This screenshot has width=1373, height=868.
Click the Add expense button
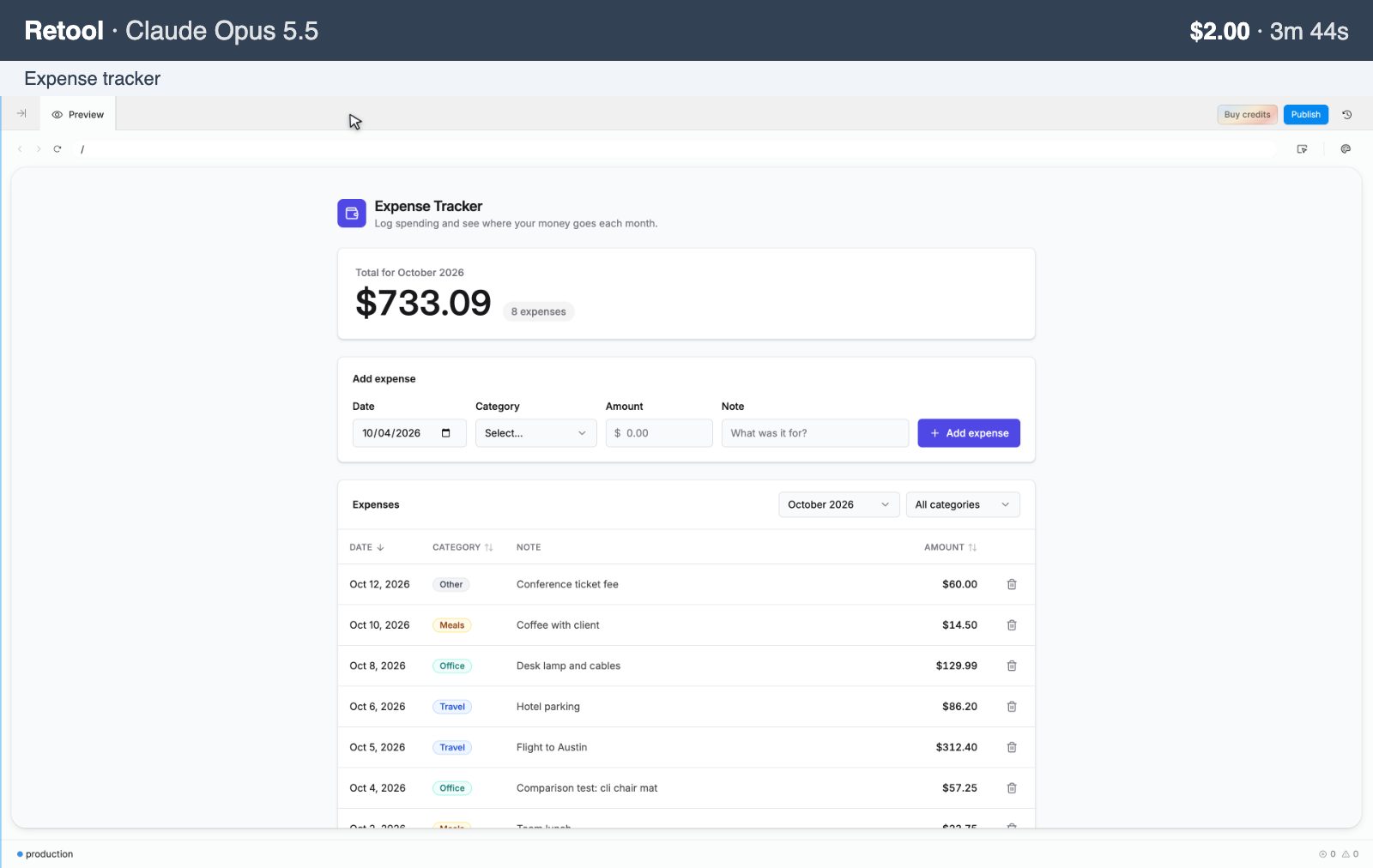click(969, 433)
